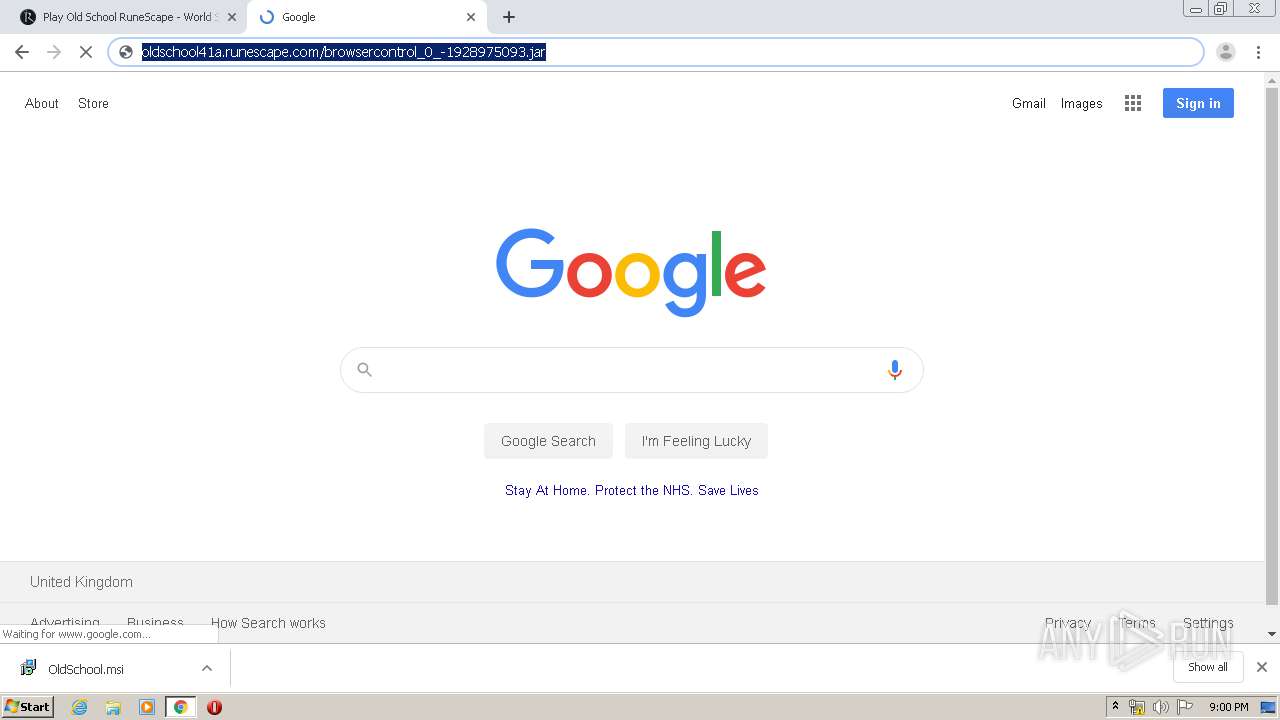Open the Privacy footer link
Viewport: 1280px width, 720px height.
pyautogui.click(x=1068, y=623)
